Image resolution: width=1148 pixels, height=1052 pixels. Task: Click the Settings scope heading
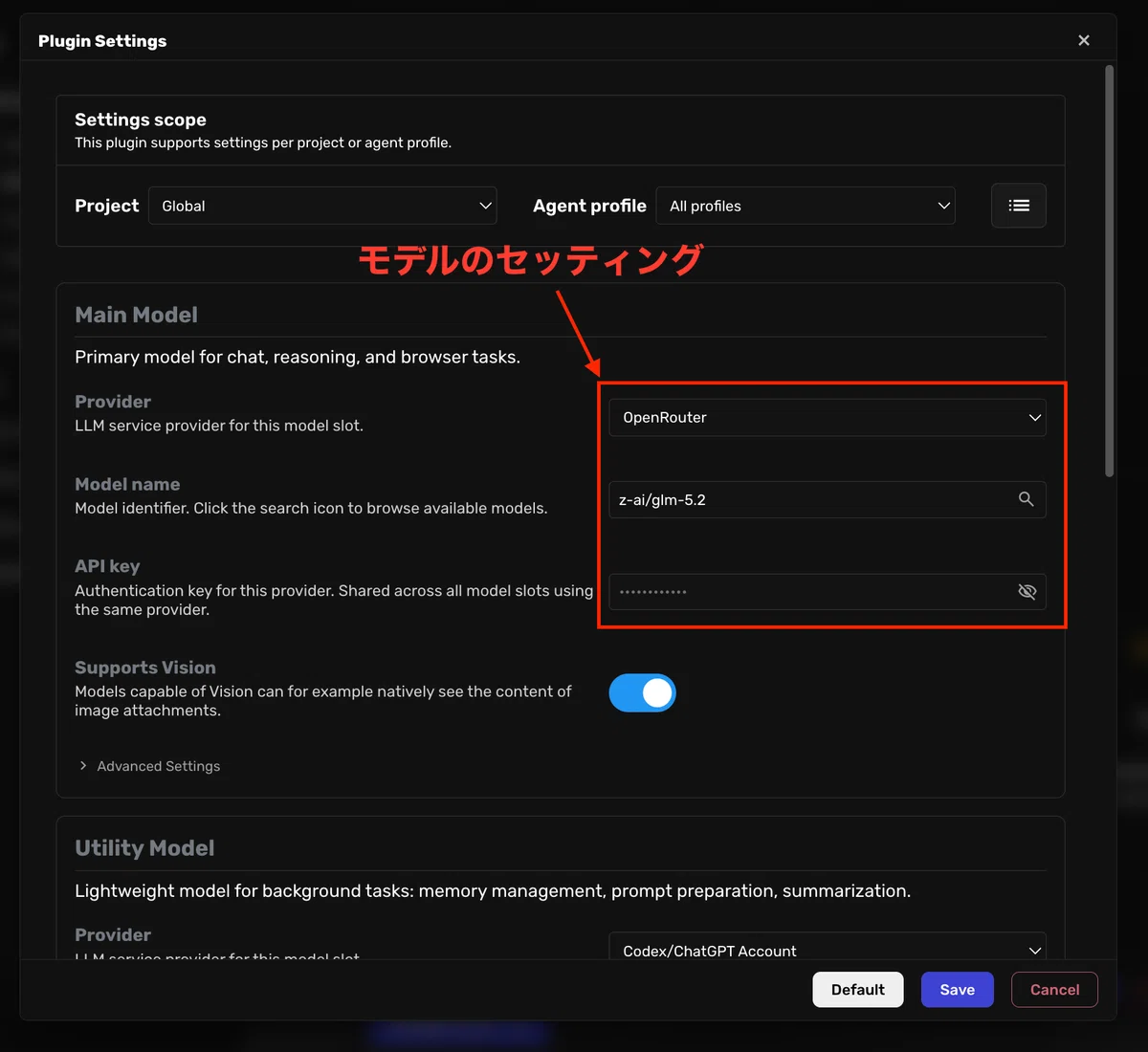(141, 120)
